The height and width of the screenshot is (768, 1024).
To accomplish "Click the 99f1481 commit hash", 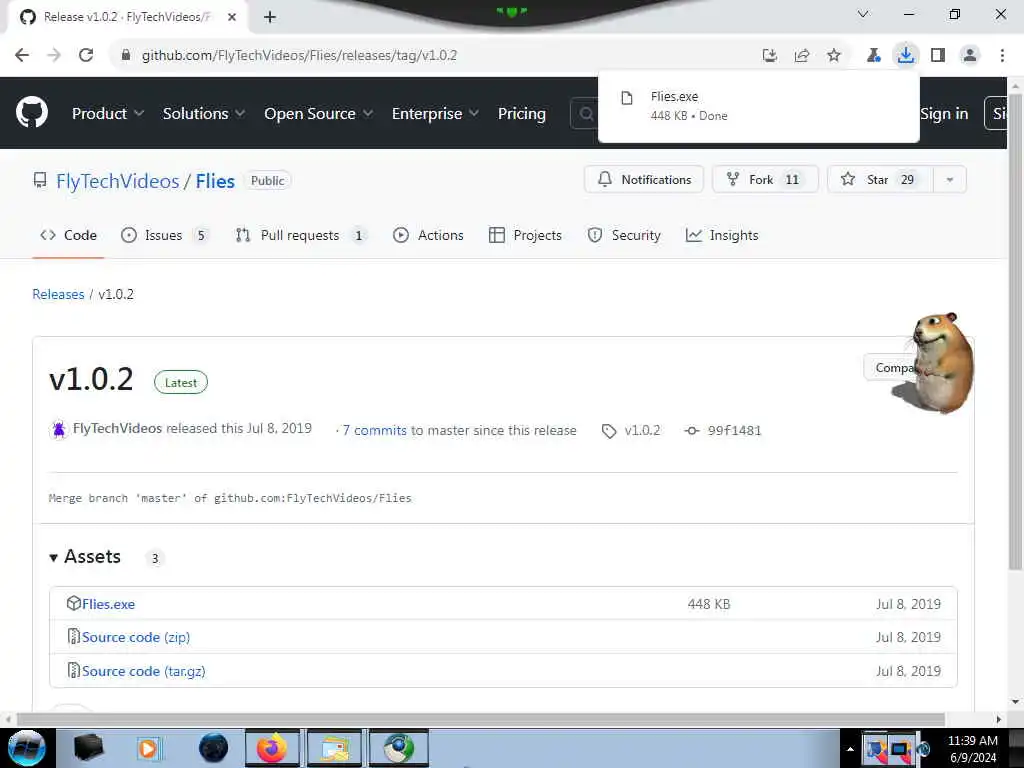I will 734,430.
